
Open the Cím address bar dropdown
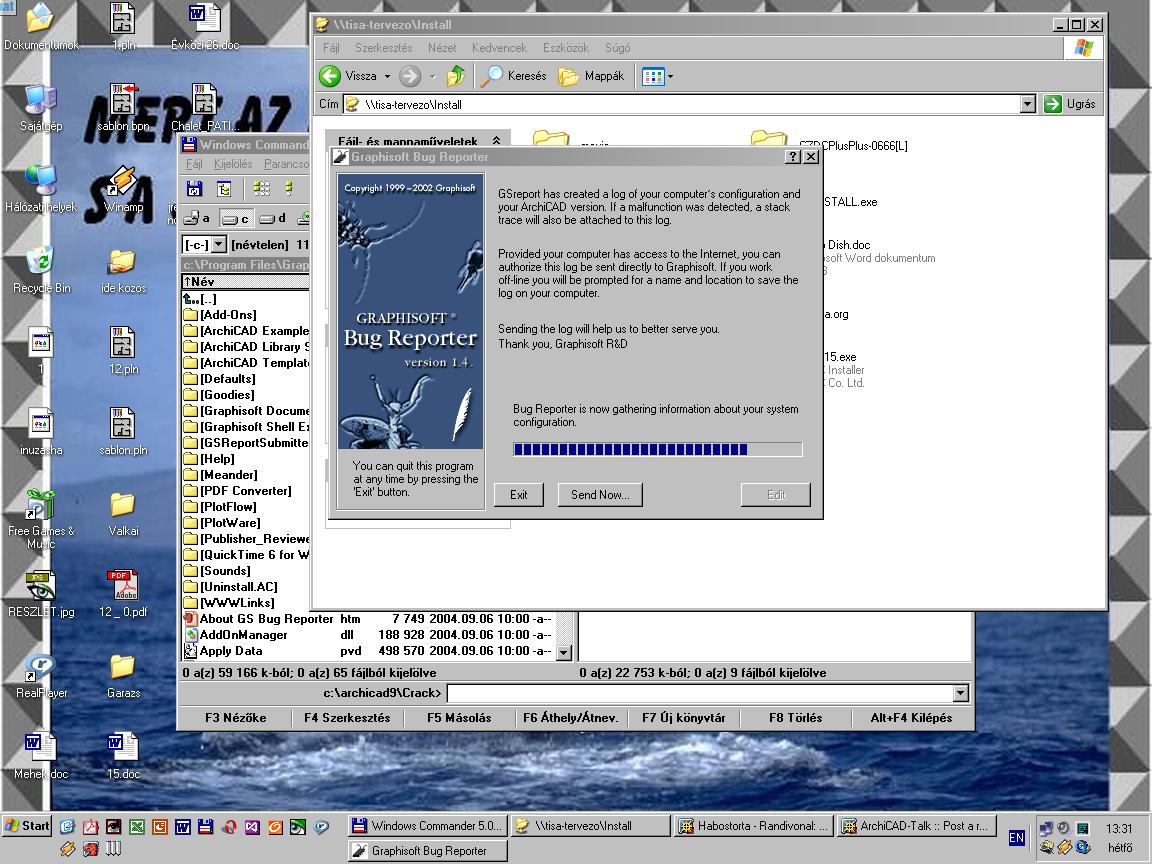(x=1027, y=103)
